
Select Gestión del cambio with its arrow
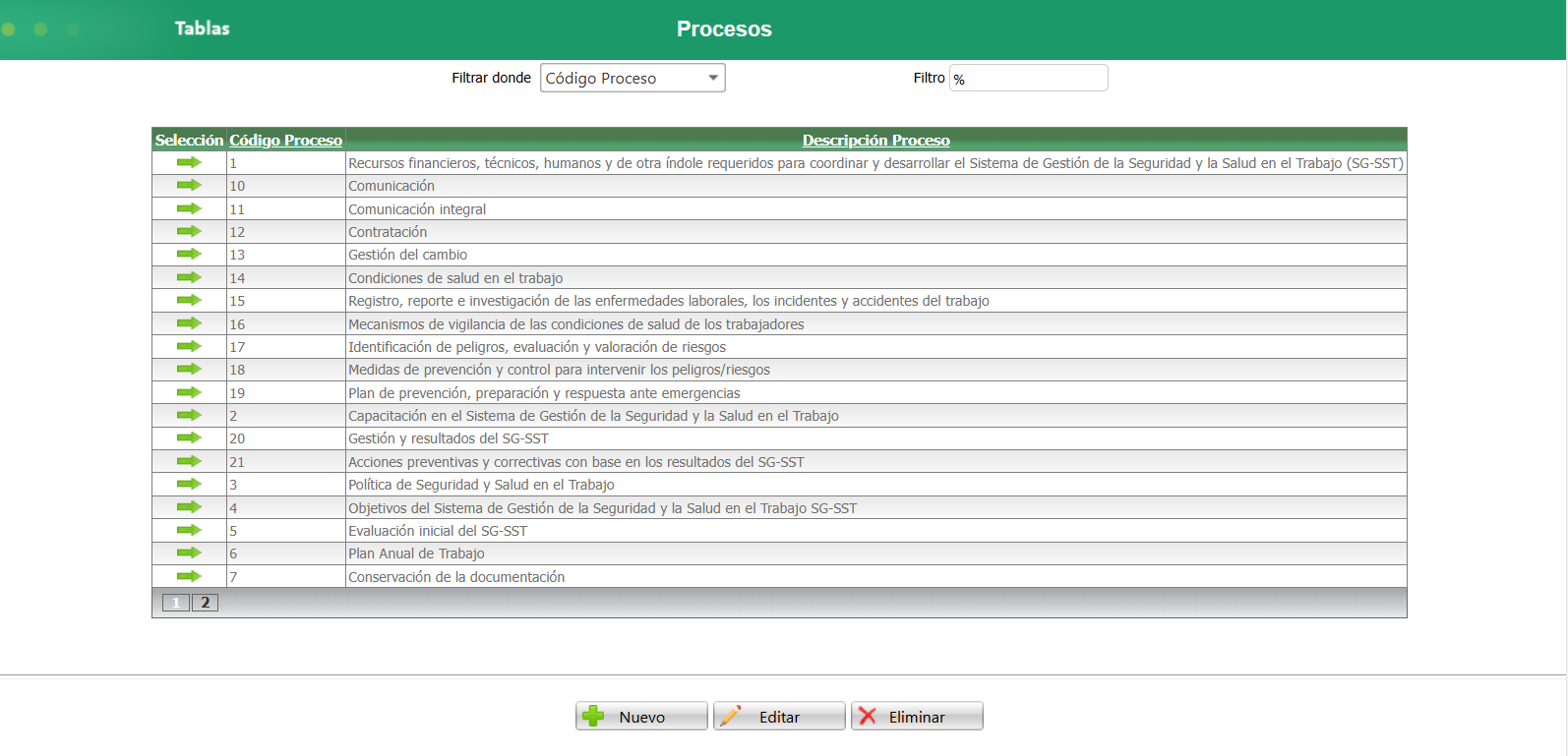pyautogui.click(x=189, y=254)
